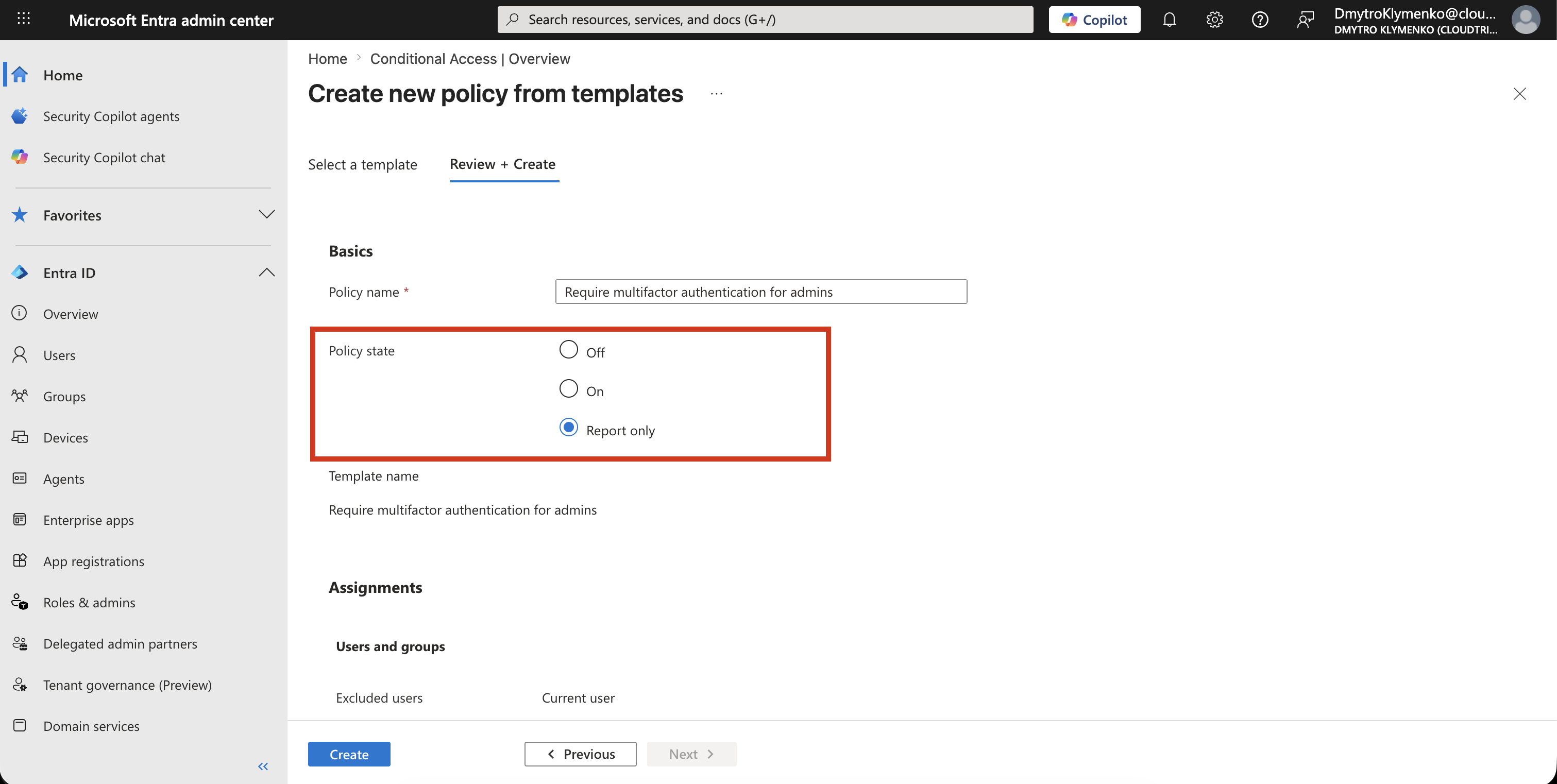
Task: Click the Tenant governance icon
Action: point(20,684)
